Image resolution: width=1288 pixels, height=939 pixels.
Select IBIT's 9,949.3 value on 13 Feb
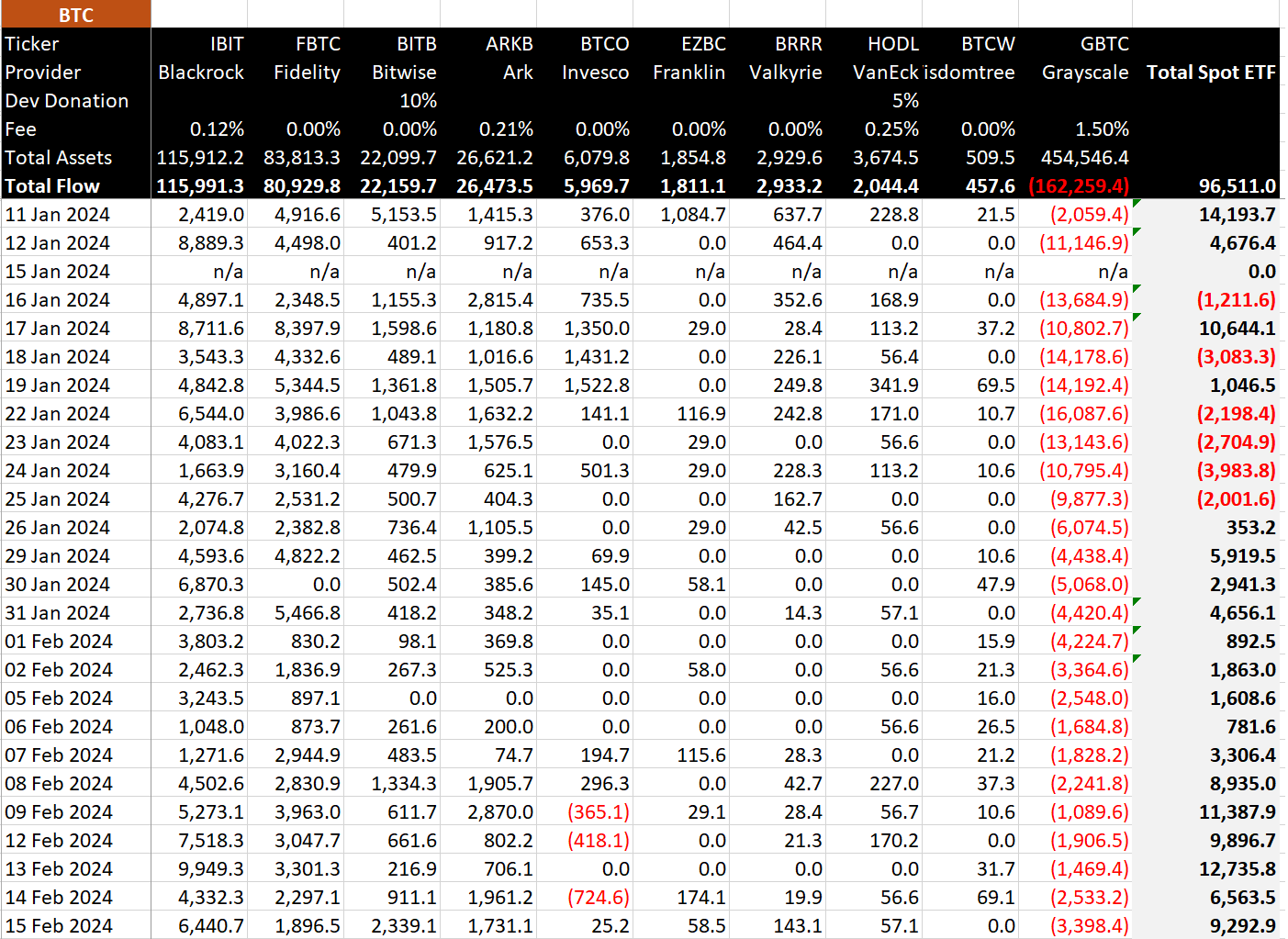click(x=211, y=869)
